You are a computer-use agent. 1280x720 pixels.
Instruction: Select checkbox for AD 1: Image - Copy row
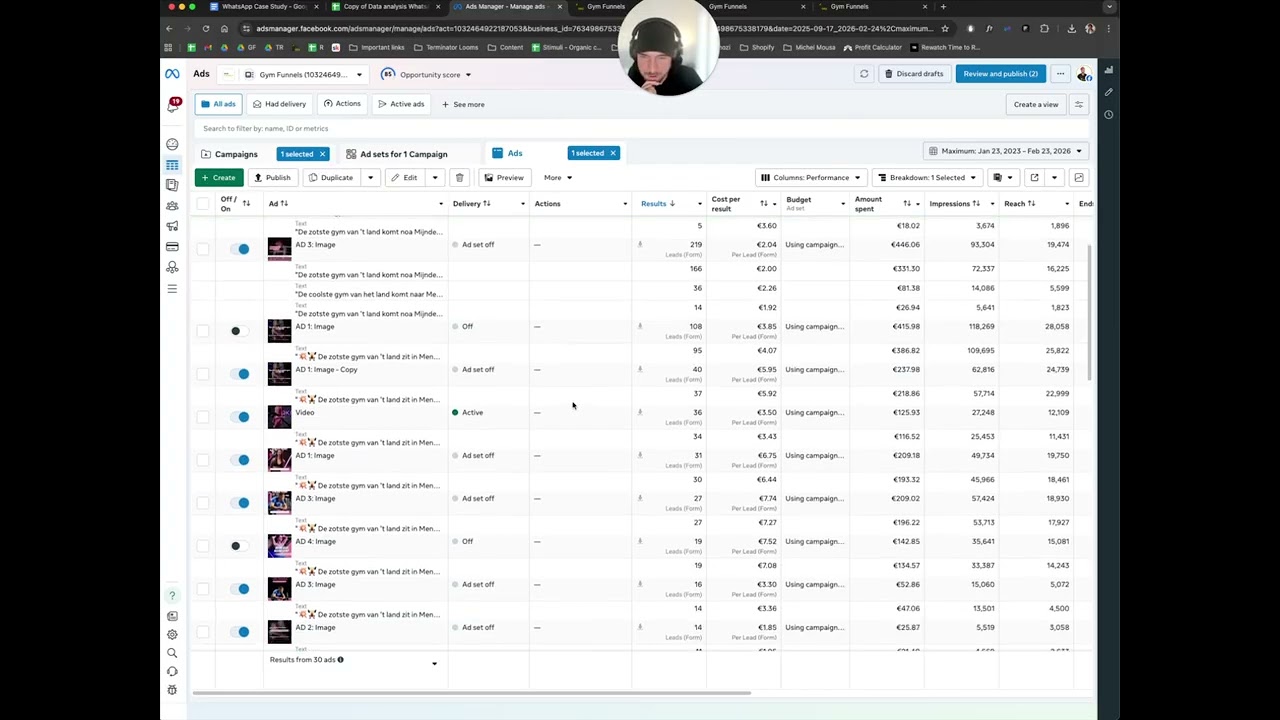[x=203, y=374]
